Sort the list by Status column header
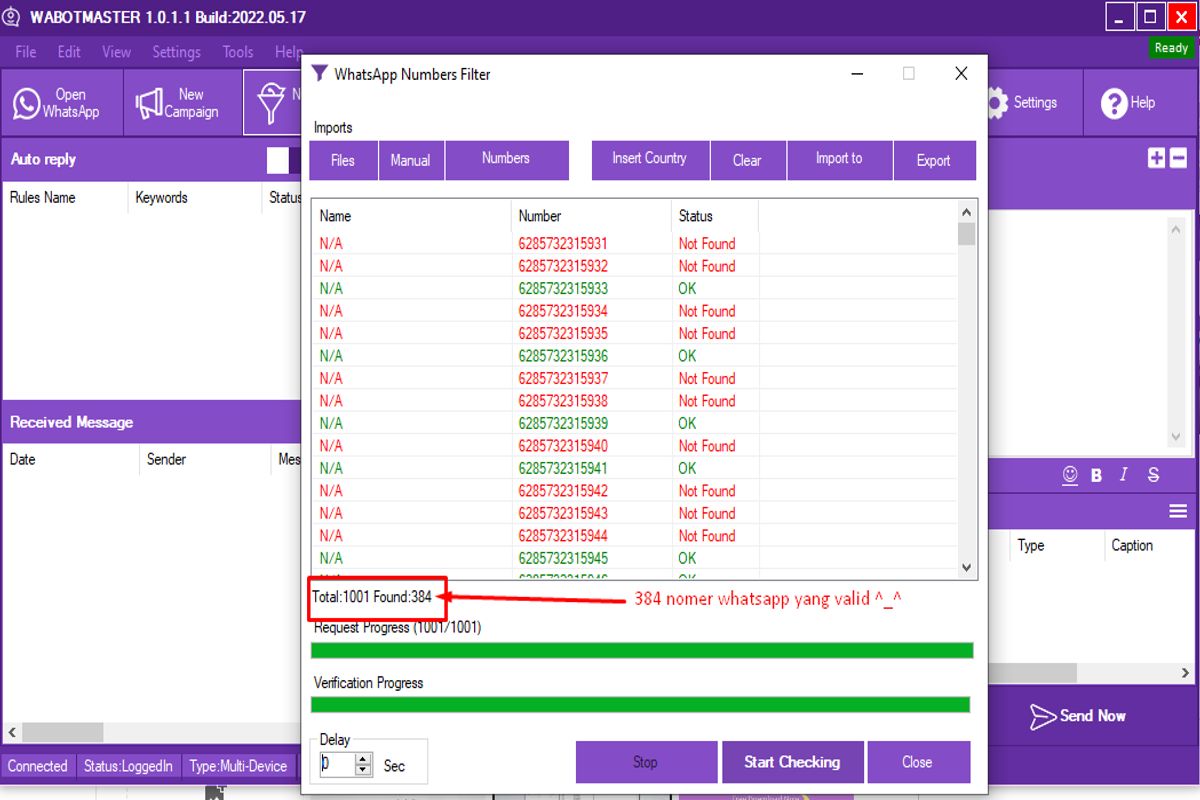 pyautogui.click(x=715, y=216)
